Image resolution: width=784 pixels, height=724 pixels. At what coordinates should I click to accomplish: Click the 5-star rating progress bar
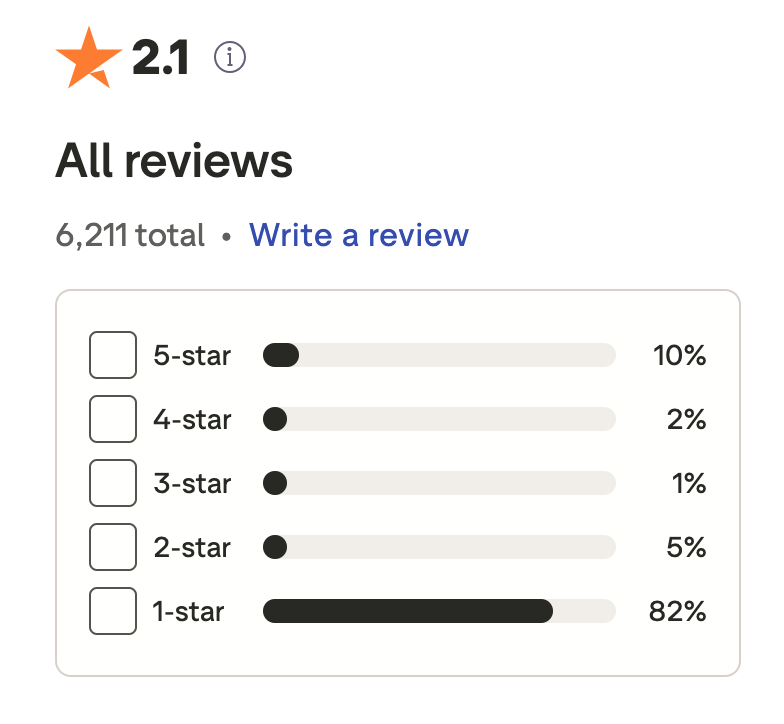(x=438, y=355)
